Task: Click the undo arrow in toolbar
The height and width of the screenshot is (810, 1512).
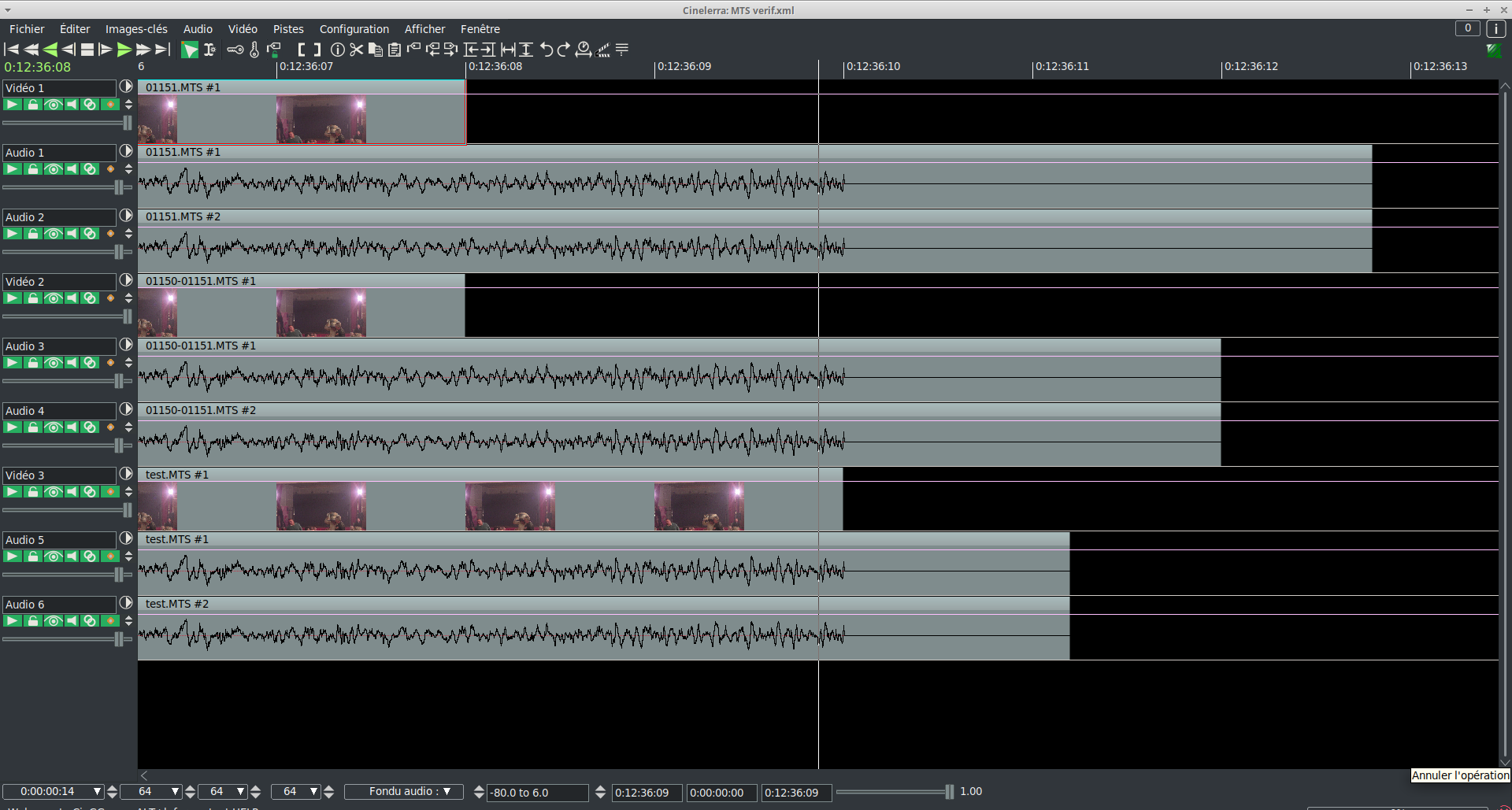Action: coord(546,50)
